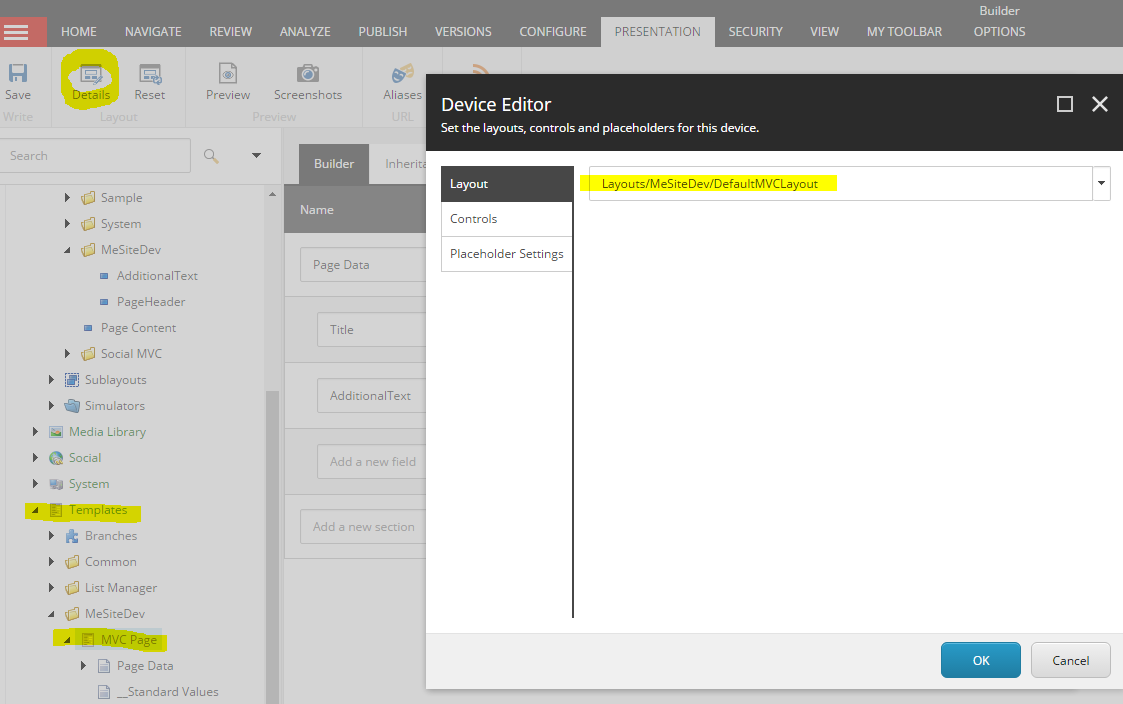Confirm with the OK button
Screen dimensions: 1123x704
[x=980, y=660]
